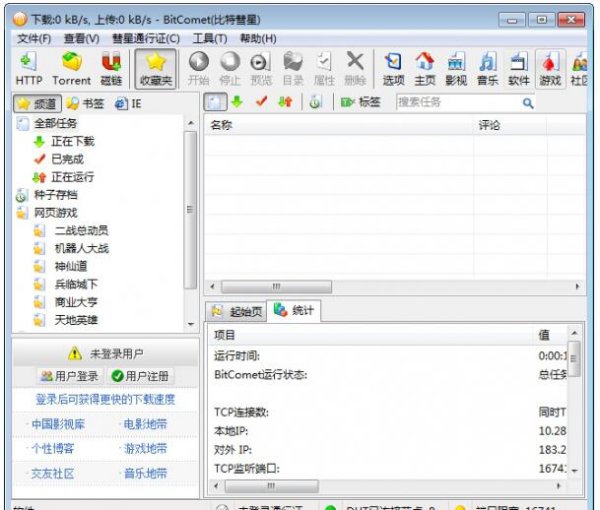The width and height of the screenshot is (600, 510).
Task: Click the magnifier search icon
Action: click(528, 103)
